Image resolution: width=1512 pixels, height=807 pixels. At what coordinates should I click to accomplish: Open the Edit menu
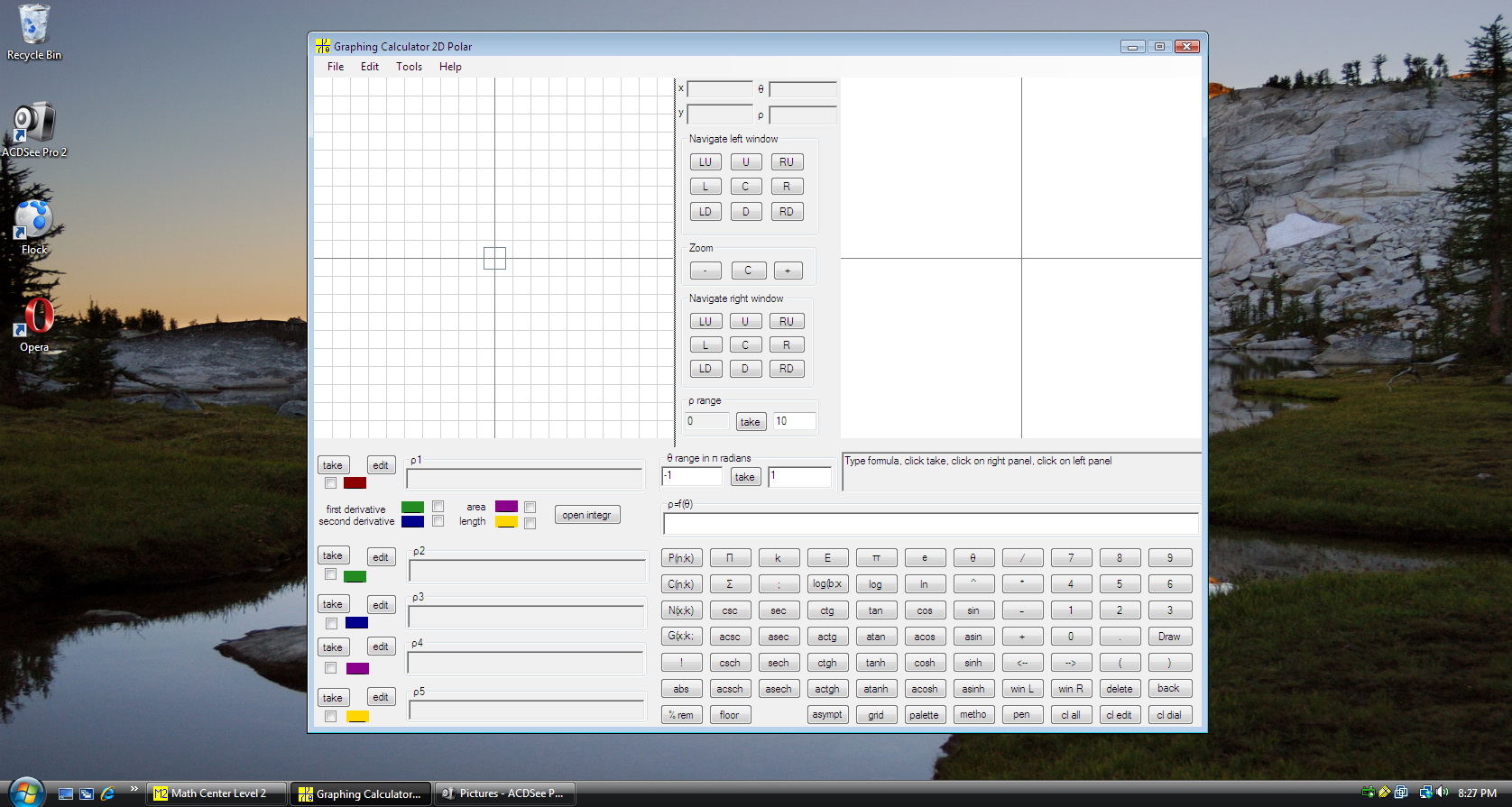(x=370, y=67)
